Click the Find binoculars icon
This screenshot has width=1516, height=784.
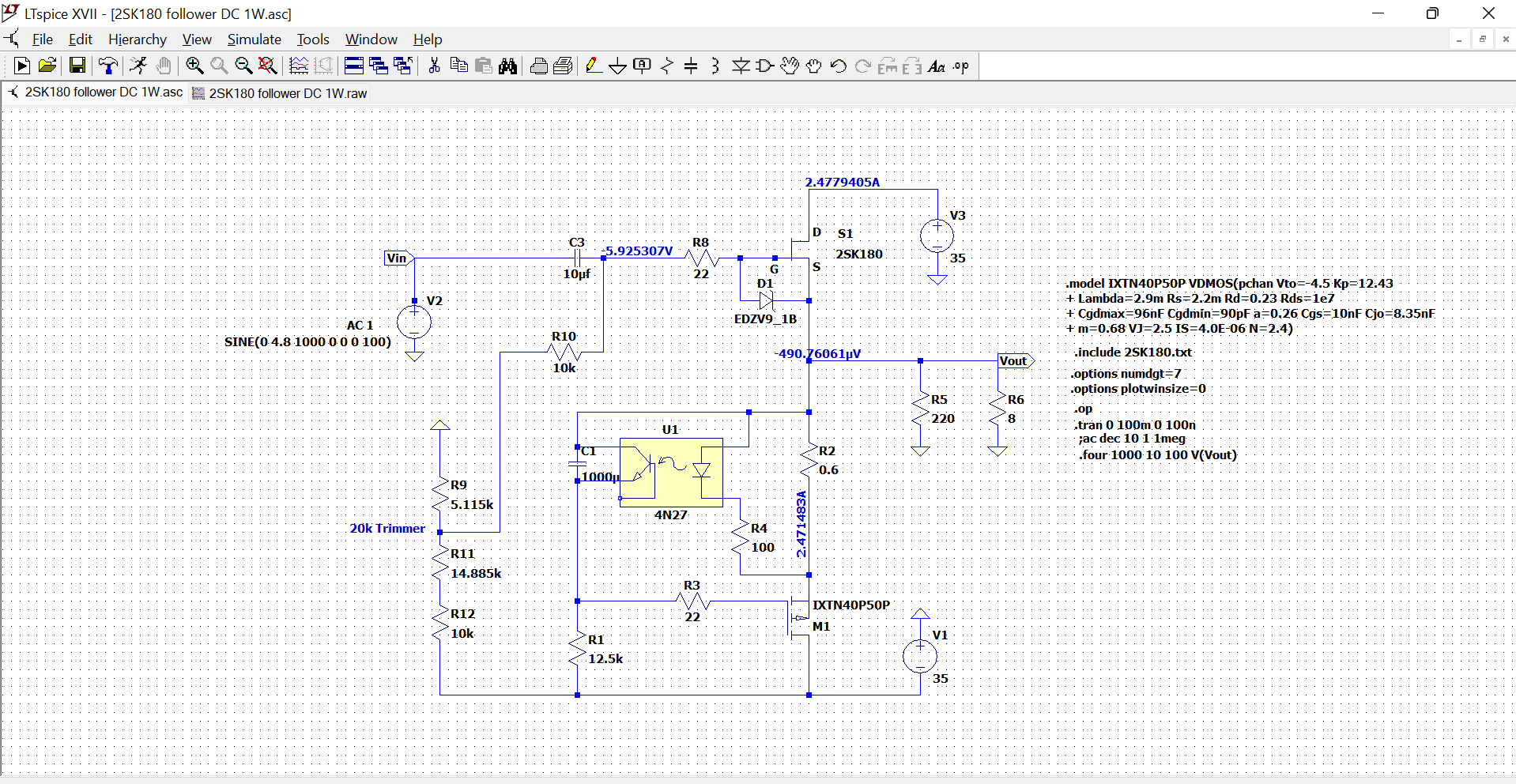508,66
